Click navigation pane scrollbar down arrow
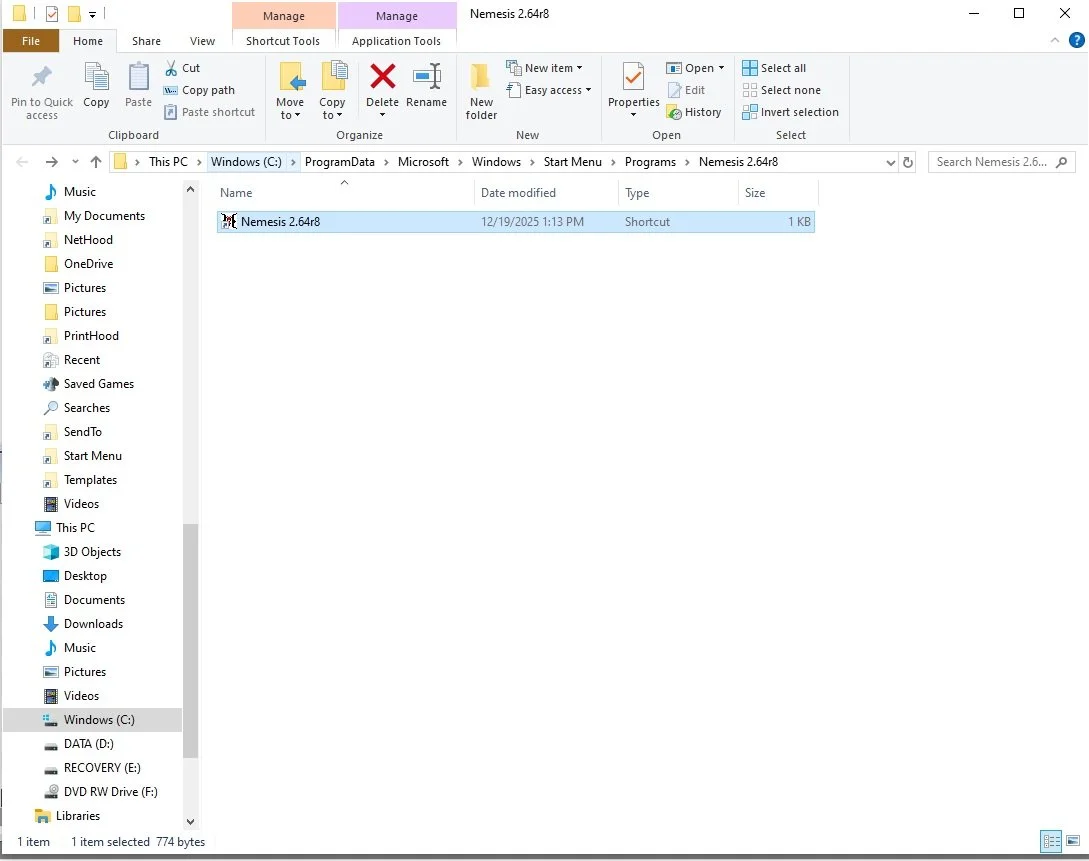 190,821
